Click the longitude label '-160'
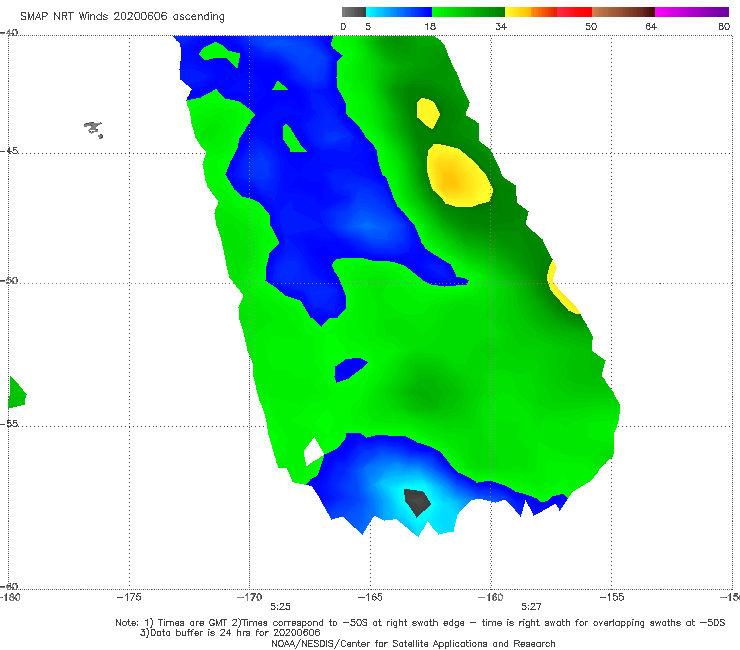This screenshot has height=650, width=740. (491, 597)
